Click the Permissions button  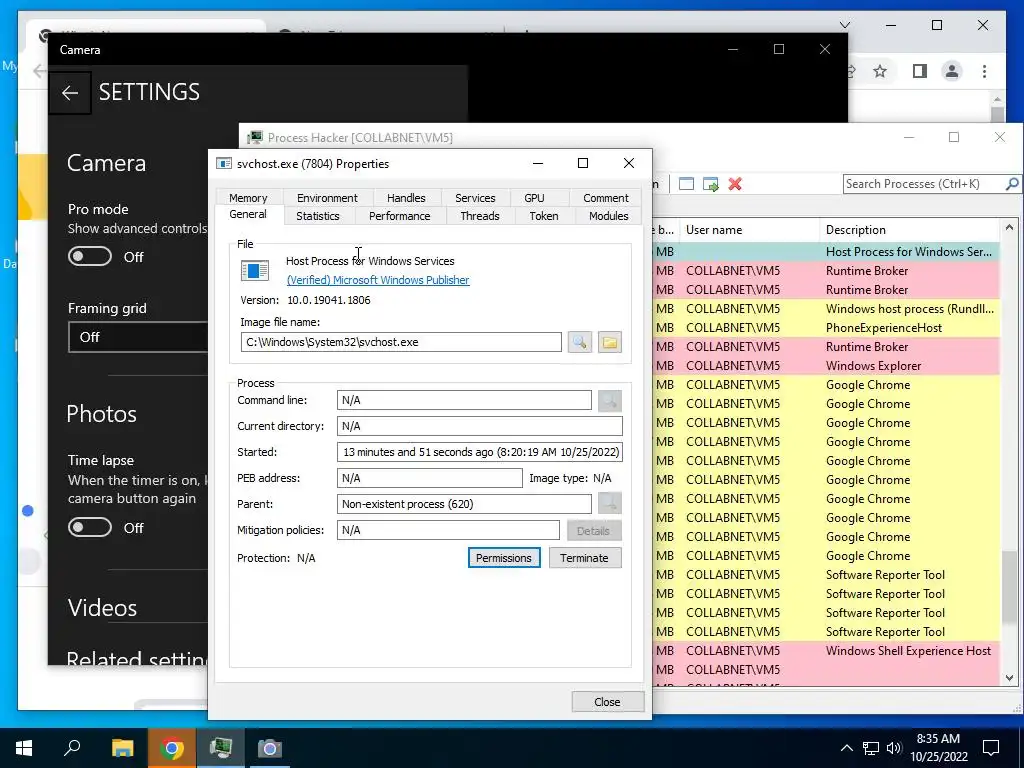(504, 558)
